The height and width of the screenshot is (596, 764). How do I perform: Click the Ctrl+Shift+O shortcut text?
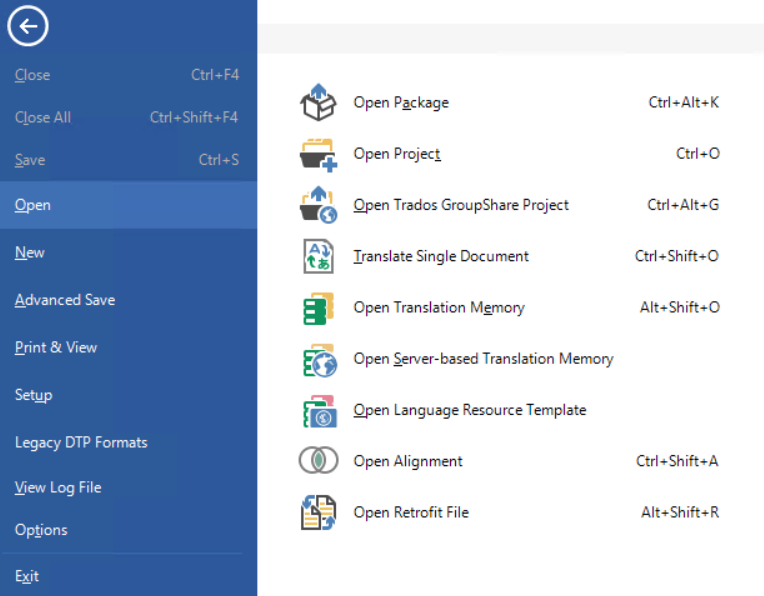[677, 256]
